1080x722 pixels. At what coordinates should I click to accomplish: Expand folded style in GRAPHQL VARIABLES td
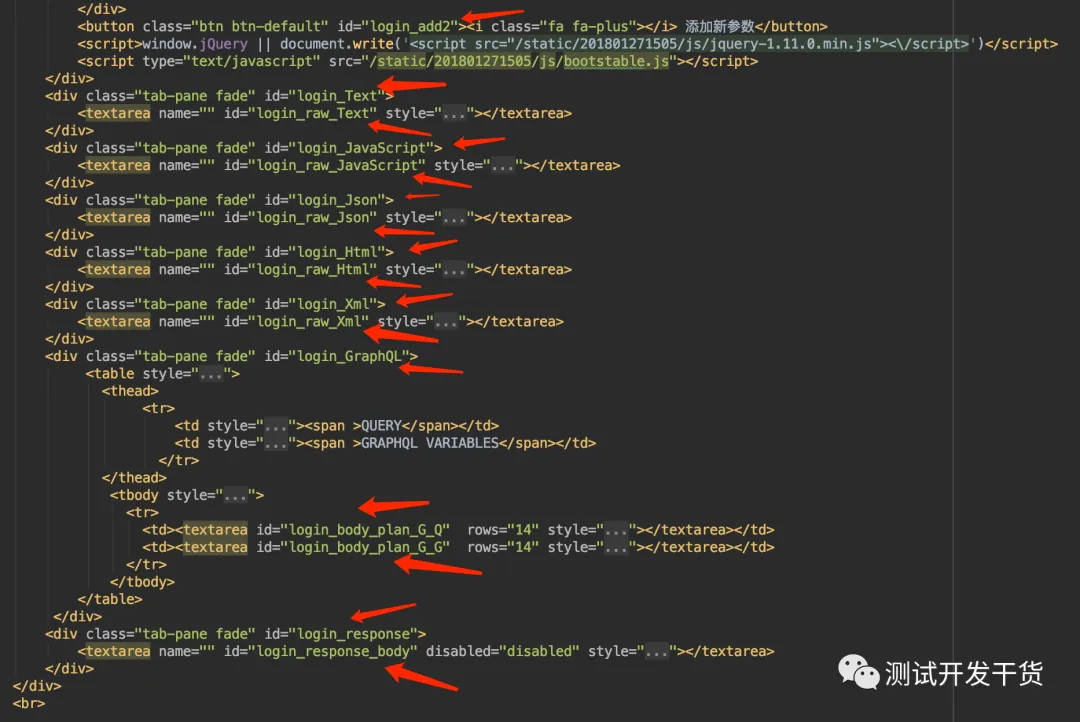[x=276, y=443]
